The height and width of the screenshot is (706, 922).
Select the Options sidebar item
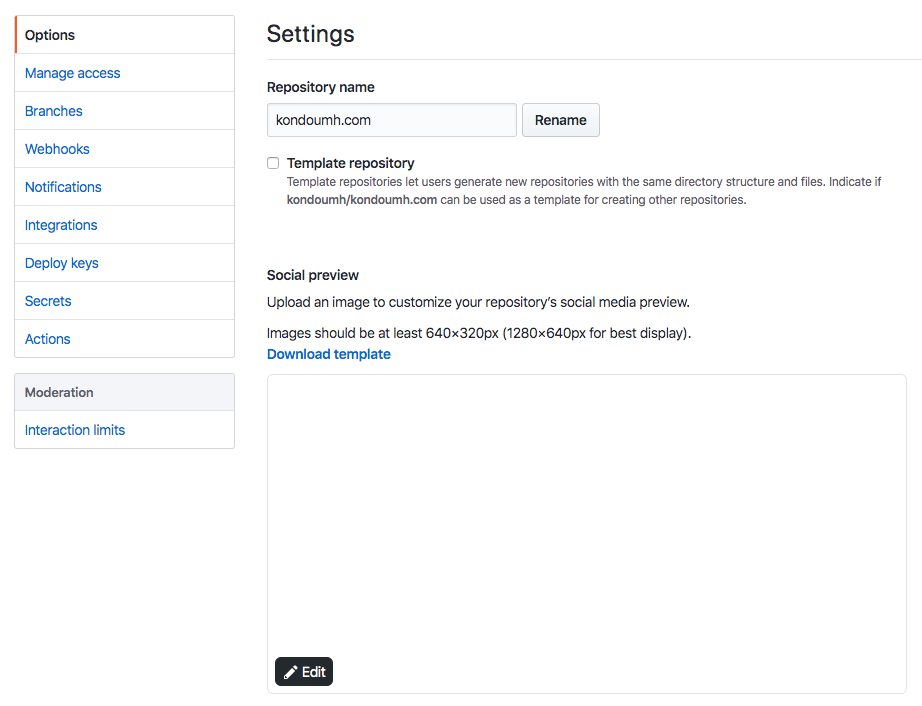[x=48, y=34]
